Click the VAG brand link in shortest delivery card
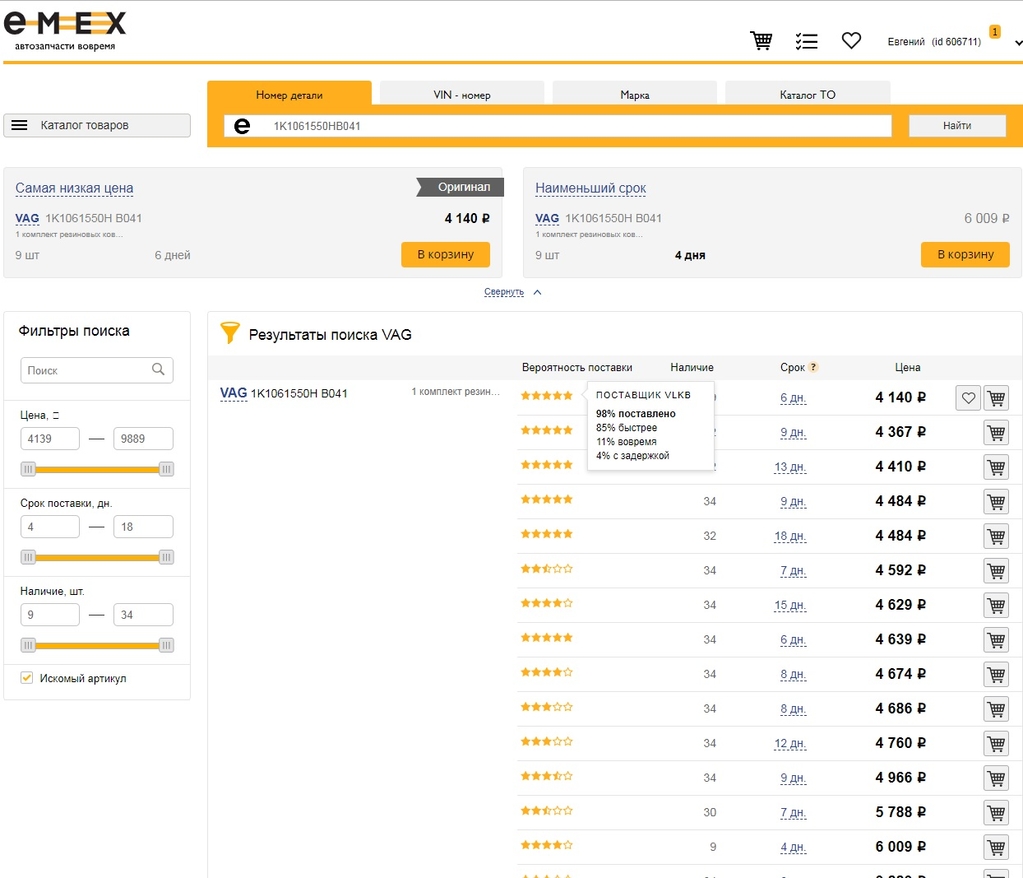This screenshot has width=1023, height=878. pyautogui.click(x=547, y=218)
